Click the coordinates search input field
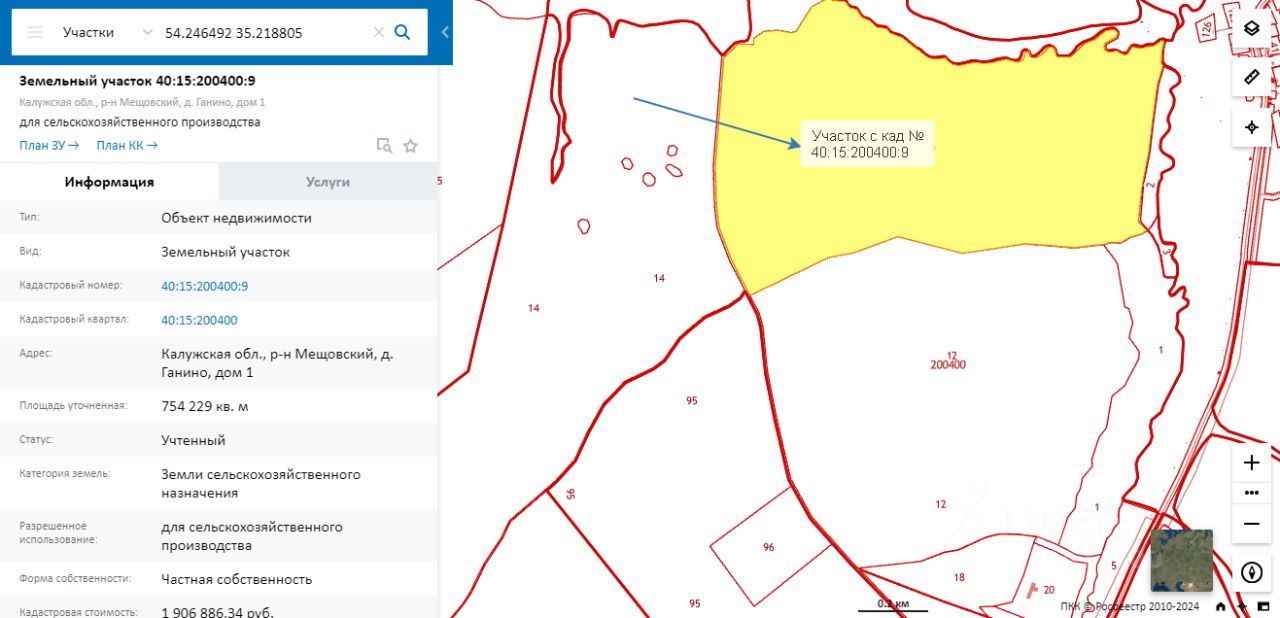The image size is (1280, 618). [262, 32]
